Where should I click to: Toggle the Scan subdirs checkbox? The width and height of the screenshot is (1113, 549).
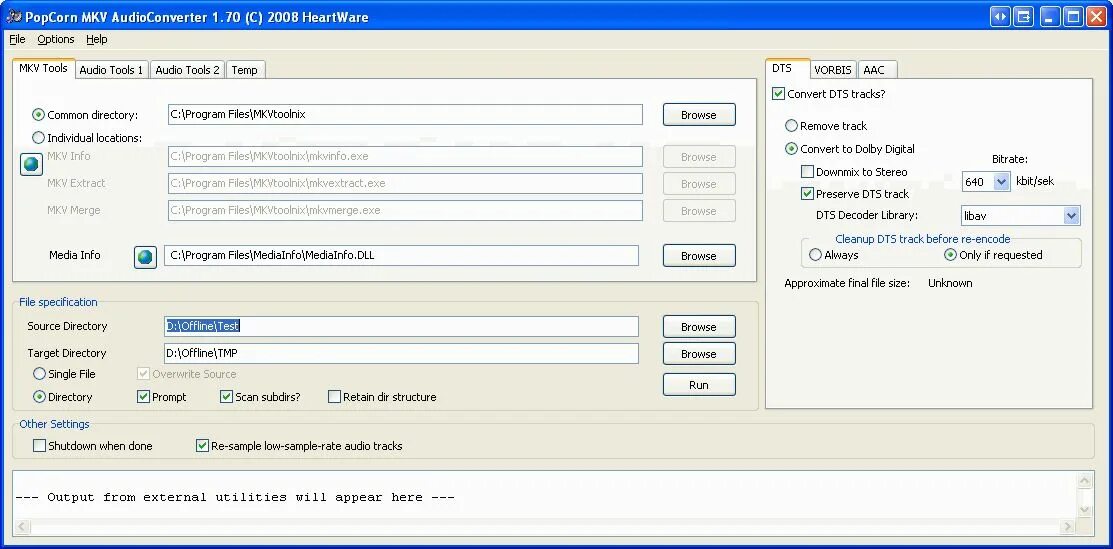click(x=226, y=397)
